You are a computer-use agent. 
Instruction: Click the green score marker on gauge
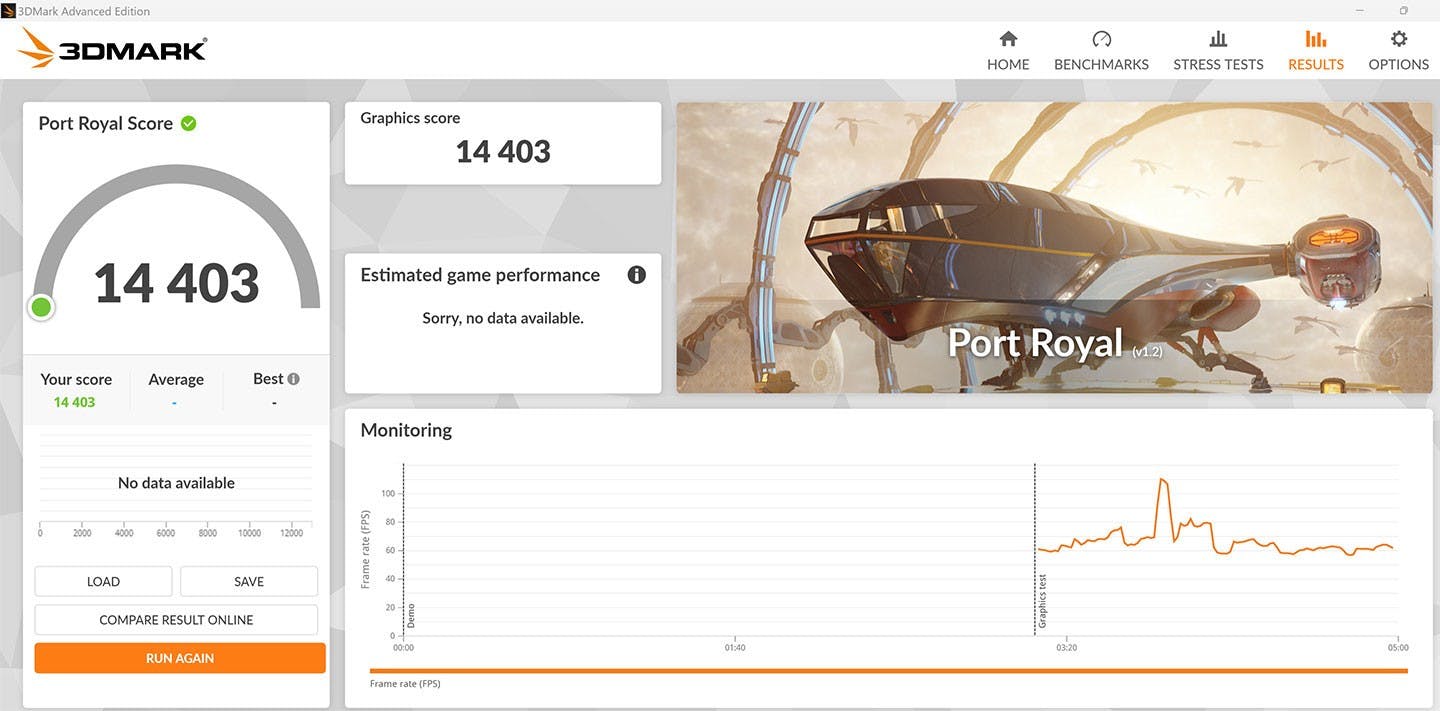click(x=41, y=307)
